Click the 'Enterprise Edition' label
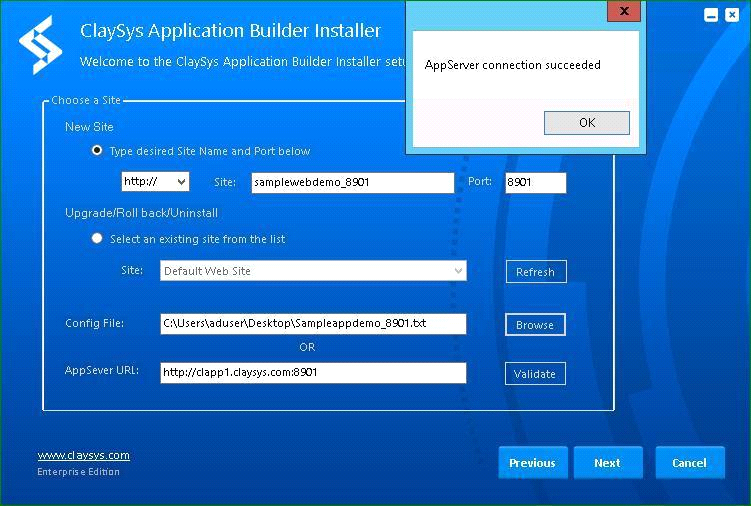The height and width of the screenshot is (506, 751). [79, 472]
